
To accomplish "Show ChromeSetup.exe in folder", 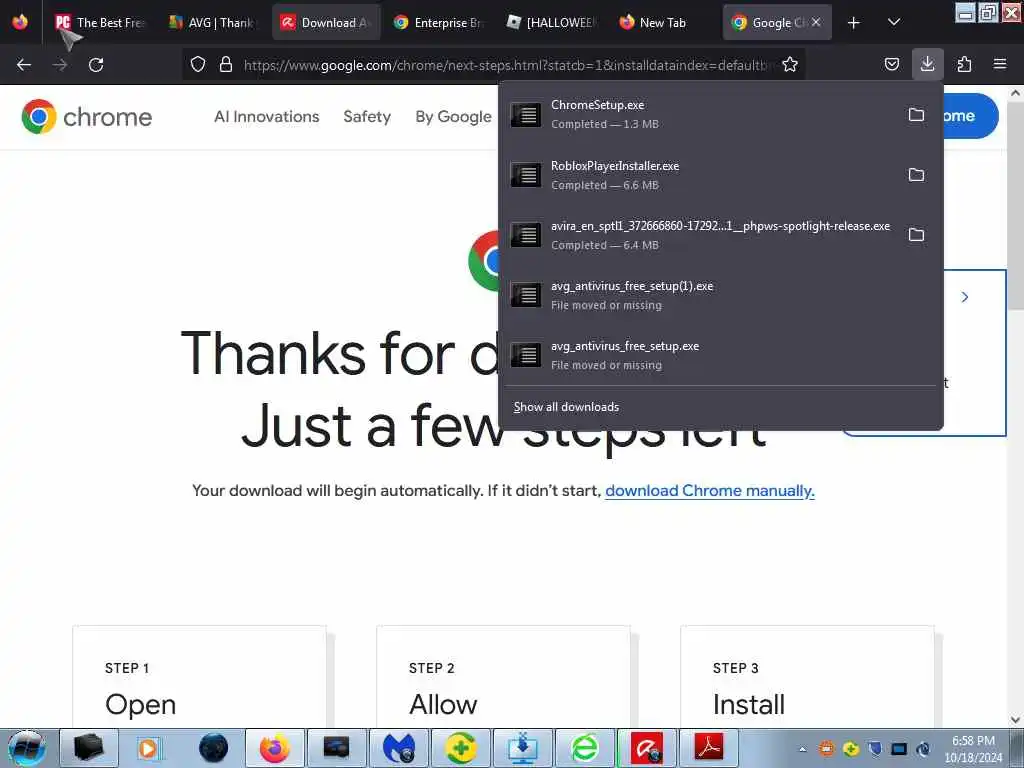I will (x=916, y=115).
